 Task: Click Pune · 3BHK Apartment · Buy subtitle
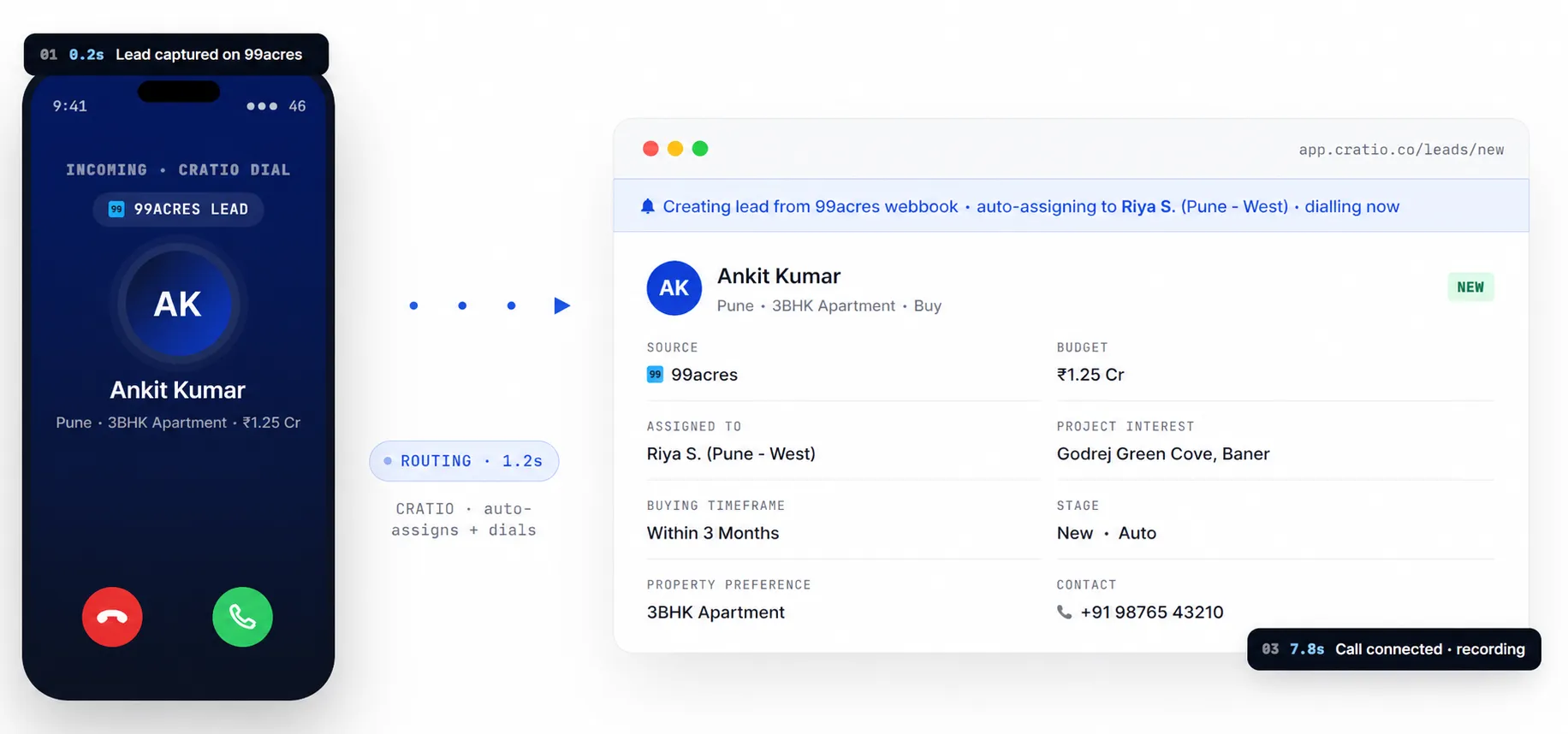pyautogui.click(x=829, y=306)
